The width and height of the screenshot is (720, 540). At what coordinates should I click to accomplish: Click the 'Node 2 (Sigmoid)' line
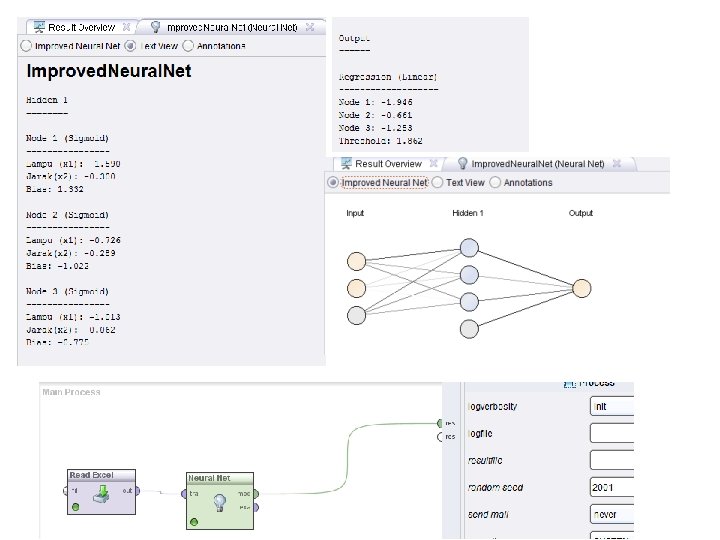click(68, 215)
